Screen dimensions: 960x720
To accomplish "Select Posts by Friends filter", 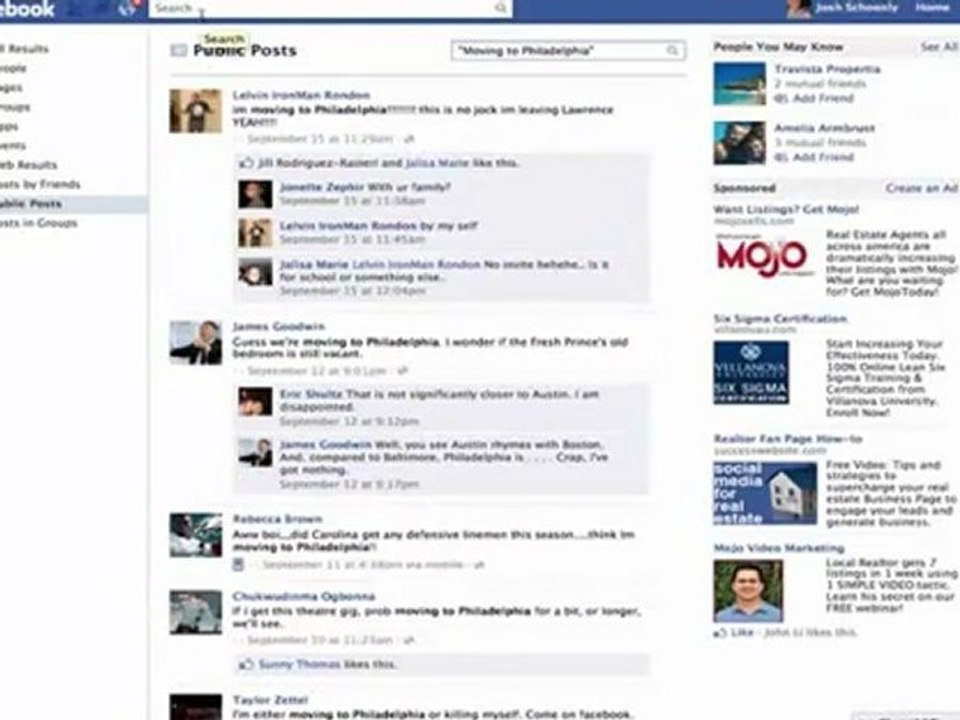I will click(40, 184).
